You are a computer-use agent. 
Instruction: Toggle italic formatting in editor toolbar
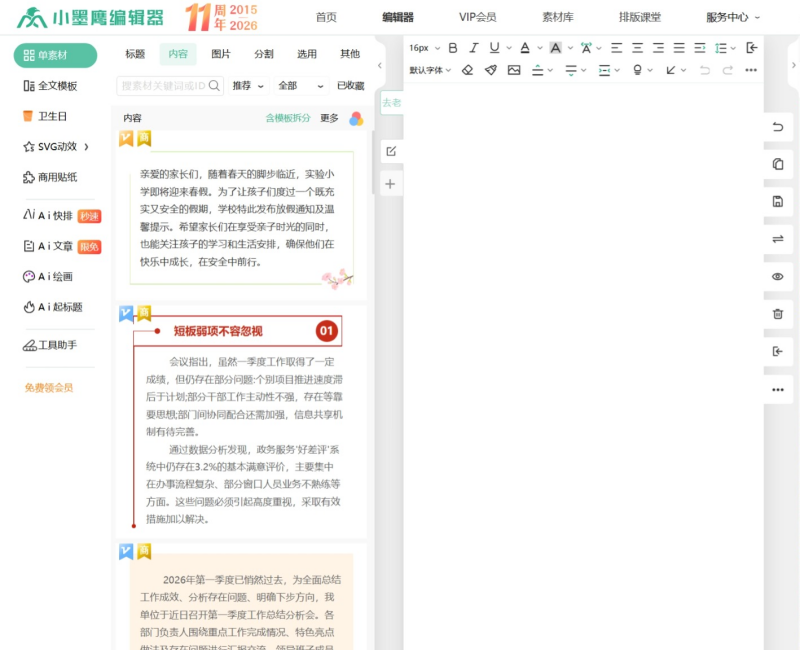[473, 48]
